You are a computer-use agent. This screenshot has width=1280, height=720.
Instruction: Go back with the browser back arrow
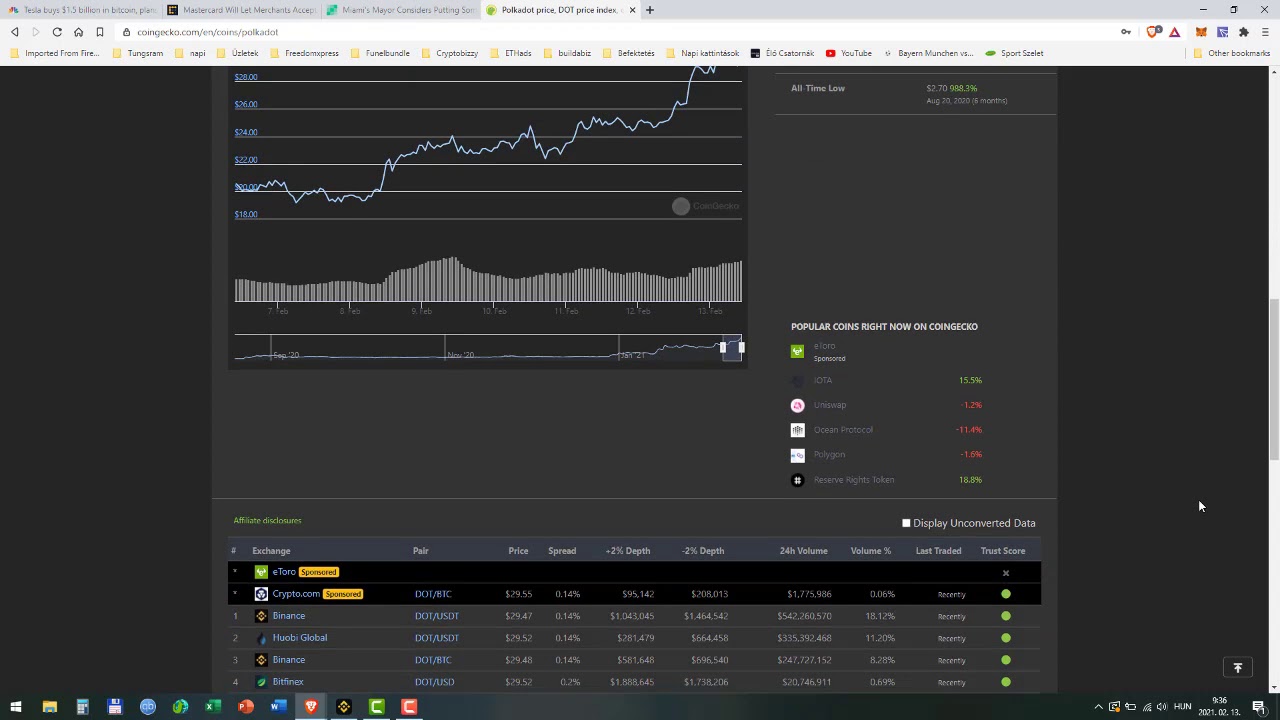[15, 32]
